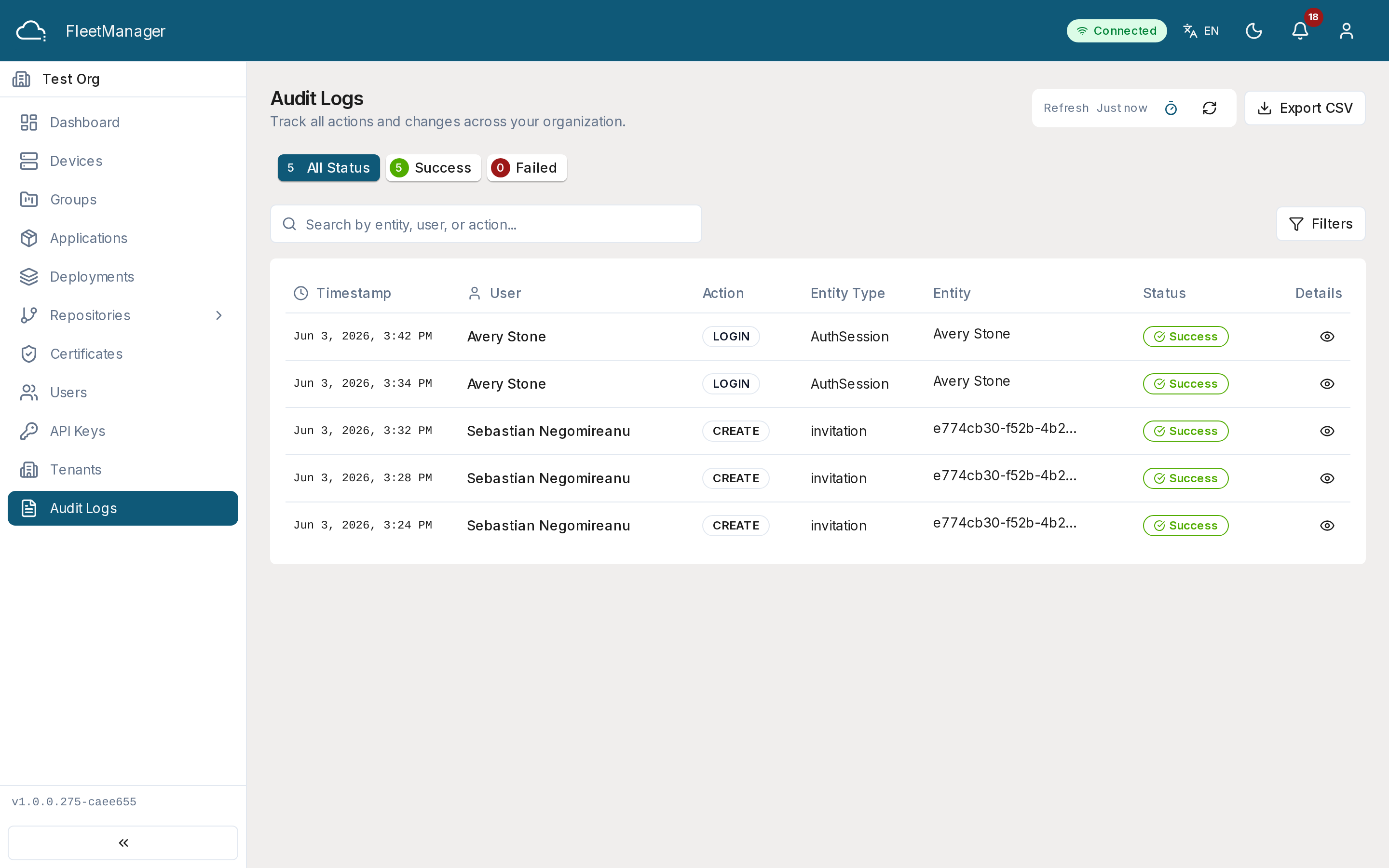Click the Deployments layers icon
1389x868 pixels.
coord(29,277)
